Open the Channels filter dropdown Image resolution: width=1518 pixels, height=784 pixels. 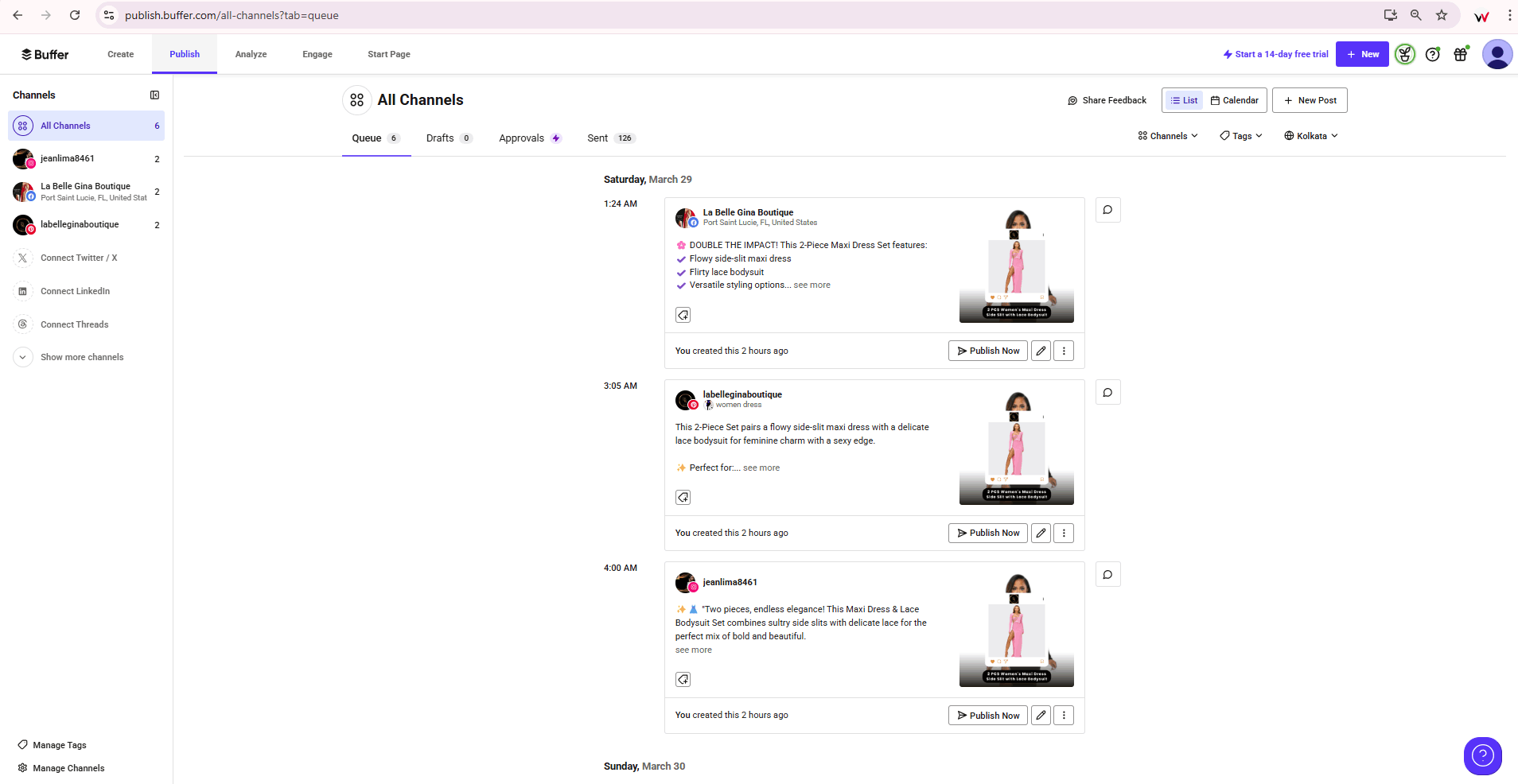point(1167,136)
